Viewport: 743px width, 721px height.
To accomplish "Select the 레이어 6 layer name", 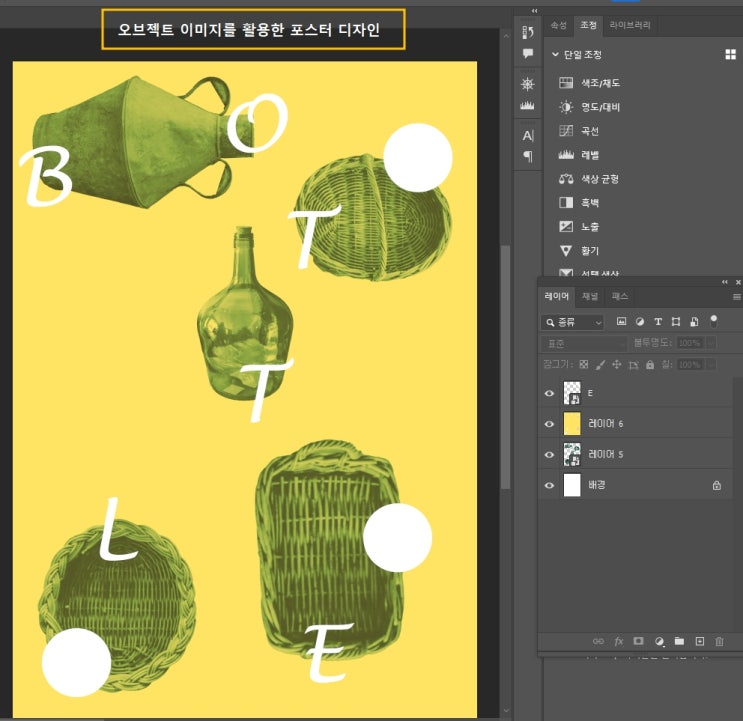I will pyautogui.click(x=606, y=424).
